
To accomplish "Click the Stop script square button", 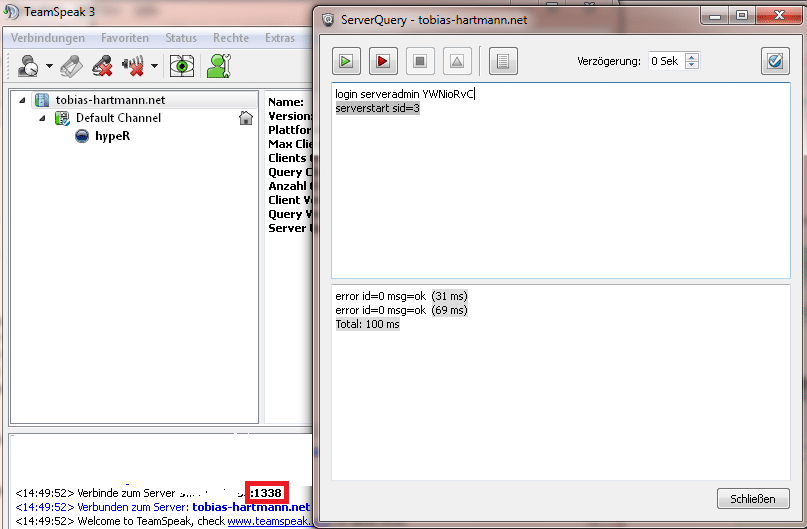I will [x=420, y=61].
